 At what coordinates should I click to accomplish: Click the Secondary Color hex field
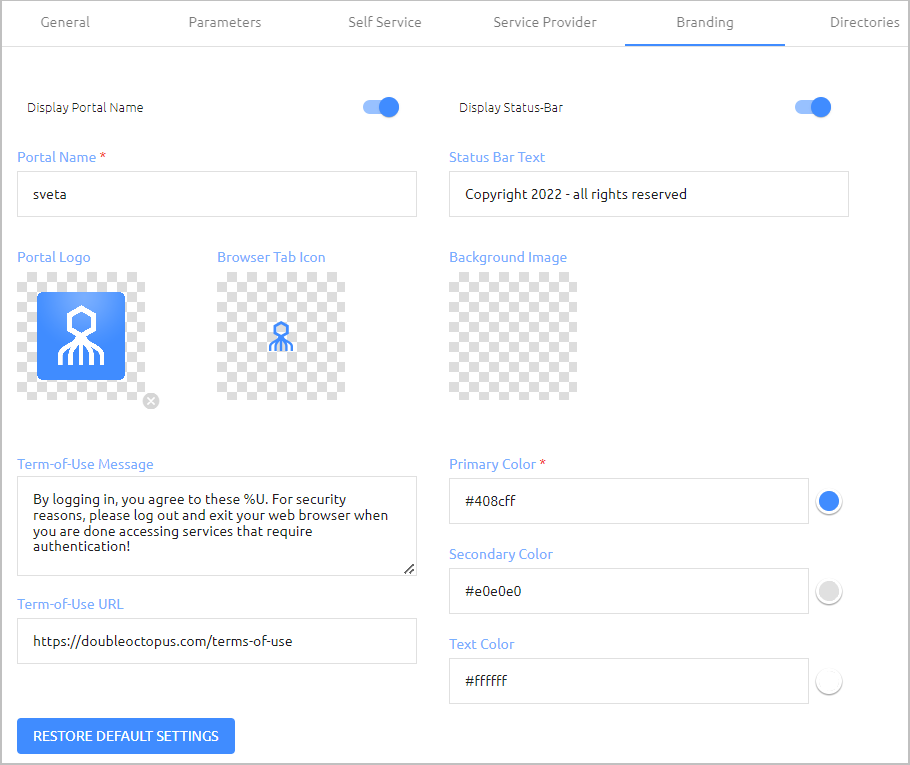[x=629, y=591]
